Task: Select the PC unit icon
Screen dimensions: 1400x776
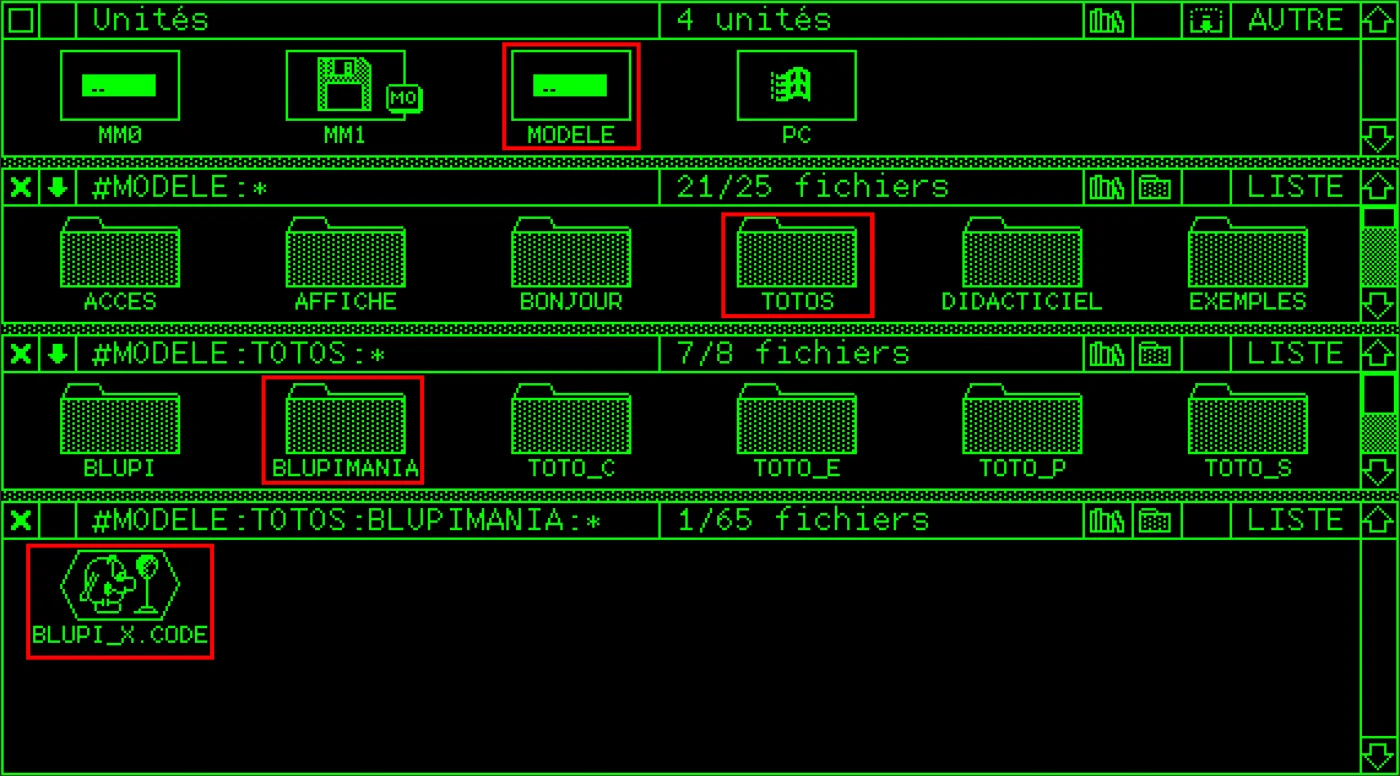Action: 796,97
